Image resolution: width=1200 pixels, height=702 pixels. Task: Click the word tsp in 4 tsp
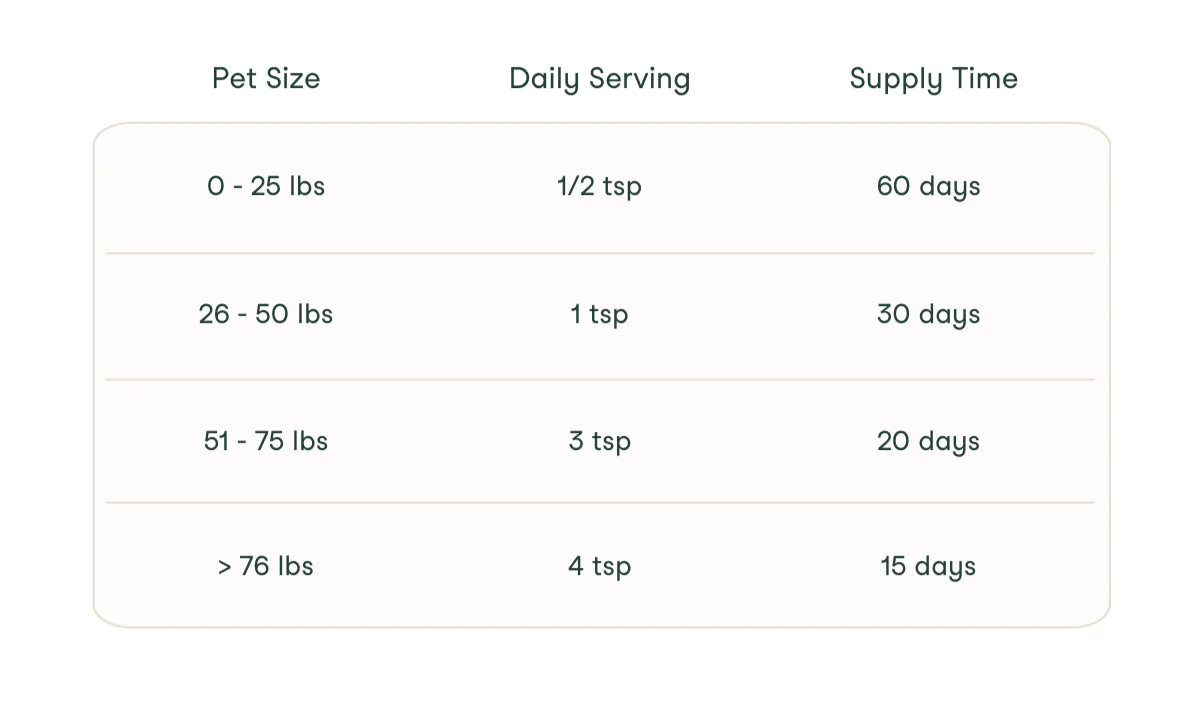612,567
